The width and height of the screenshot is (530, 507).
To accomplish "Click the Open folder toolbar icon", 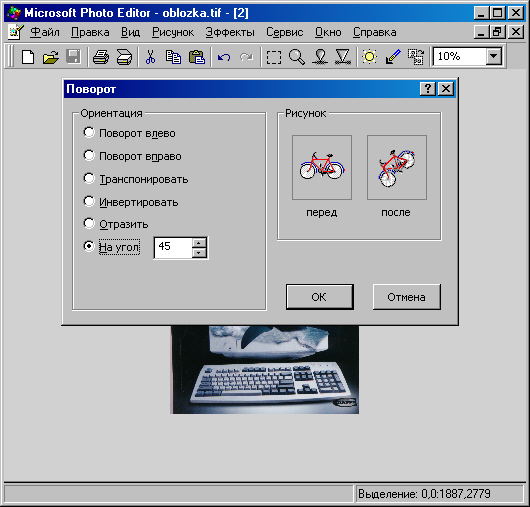I will 50,57.
